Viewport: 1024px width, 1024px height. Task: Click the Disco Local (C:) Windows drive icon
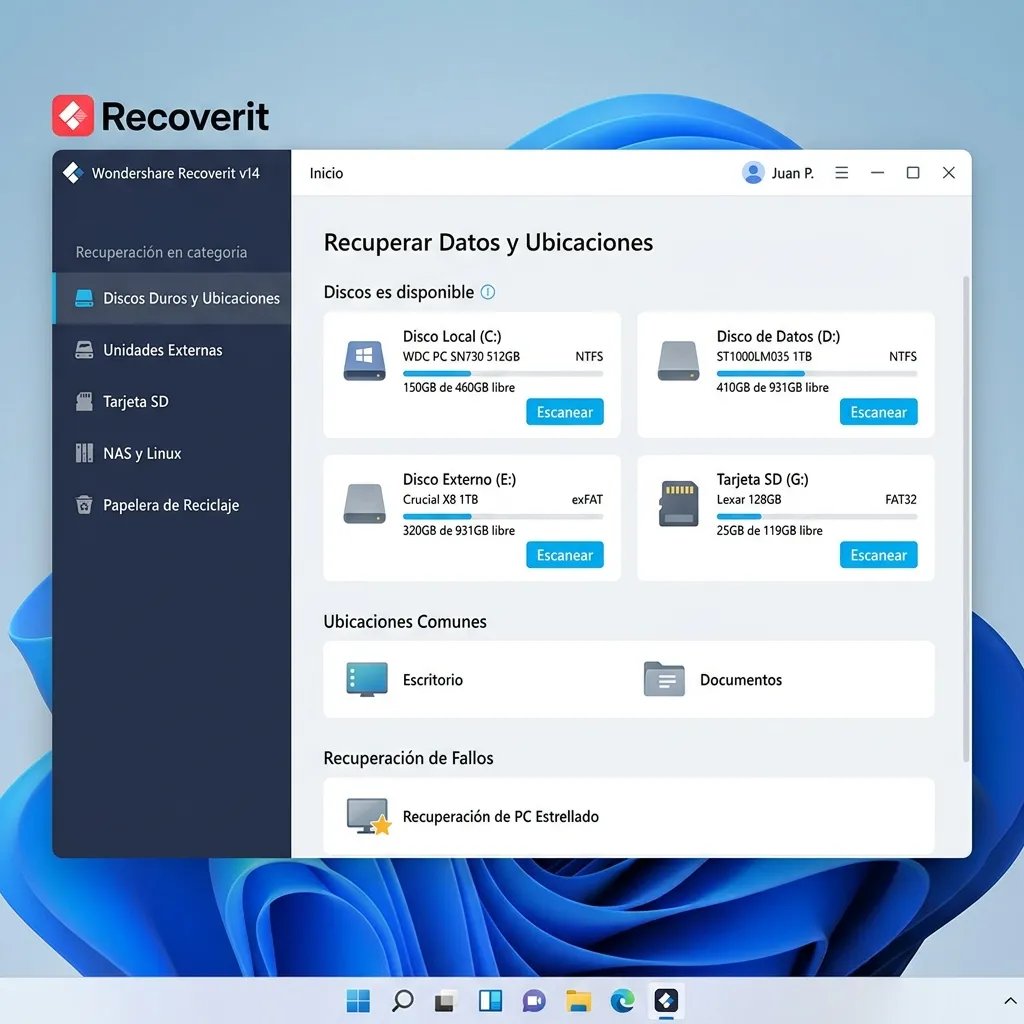[364, 360]
